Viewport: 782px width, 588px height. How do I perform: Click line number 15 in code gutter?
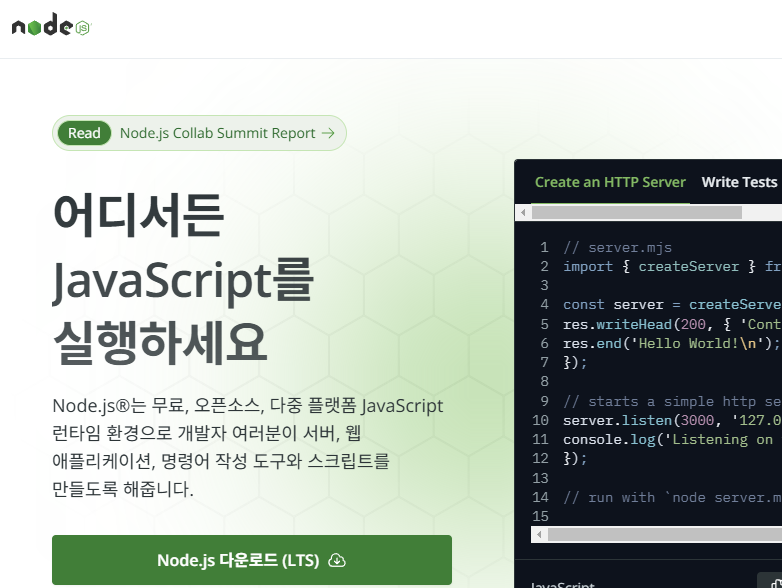coord(541,516)
